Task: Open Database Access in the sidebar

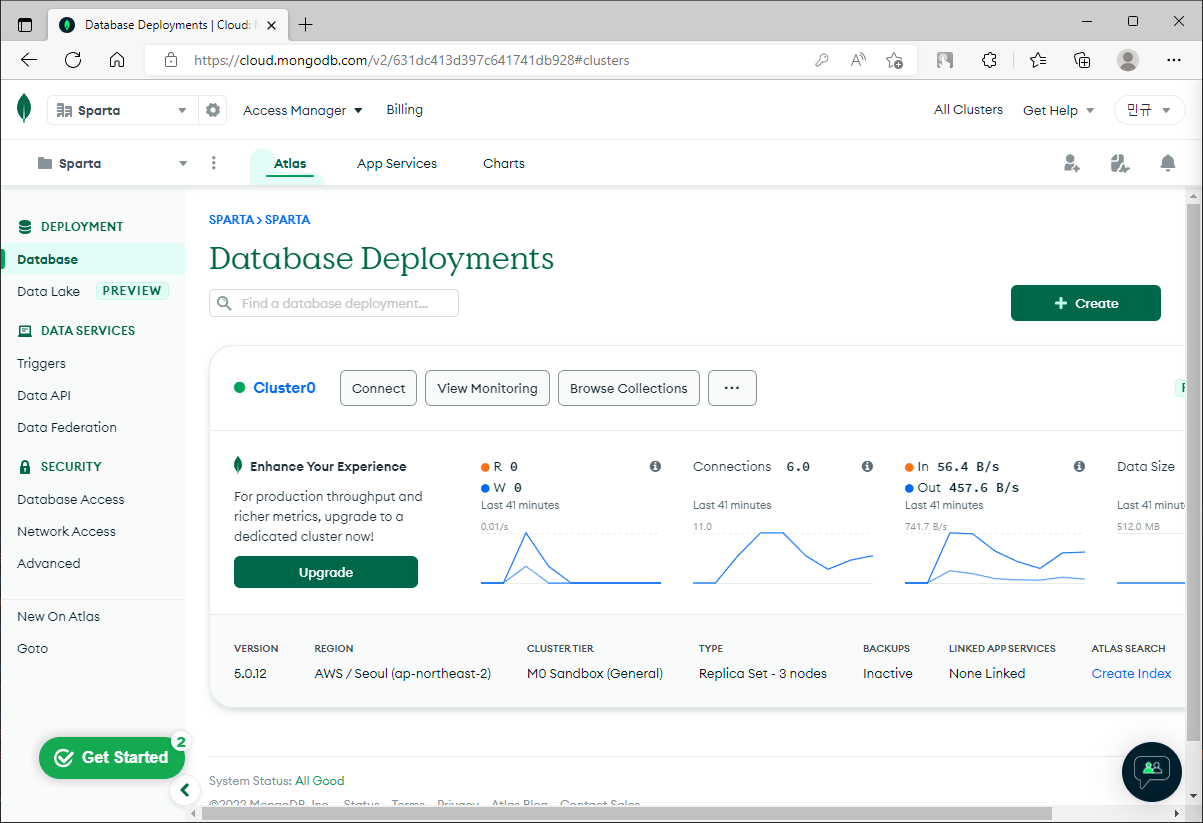Action: point(71,499)
